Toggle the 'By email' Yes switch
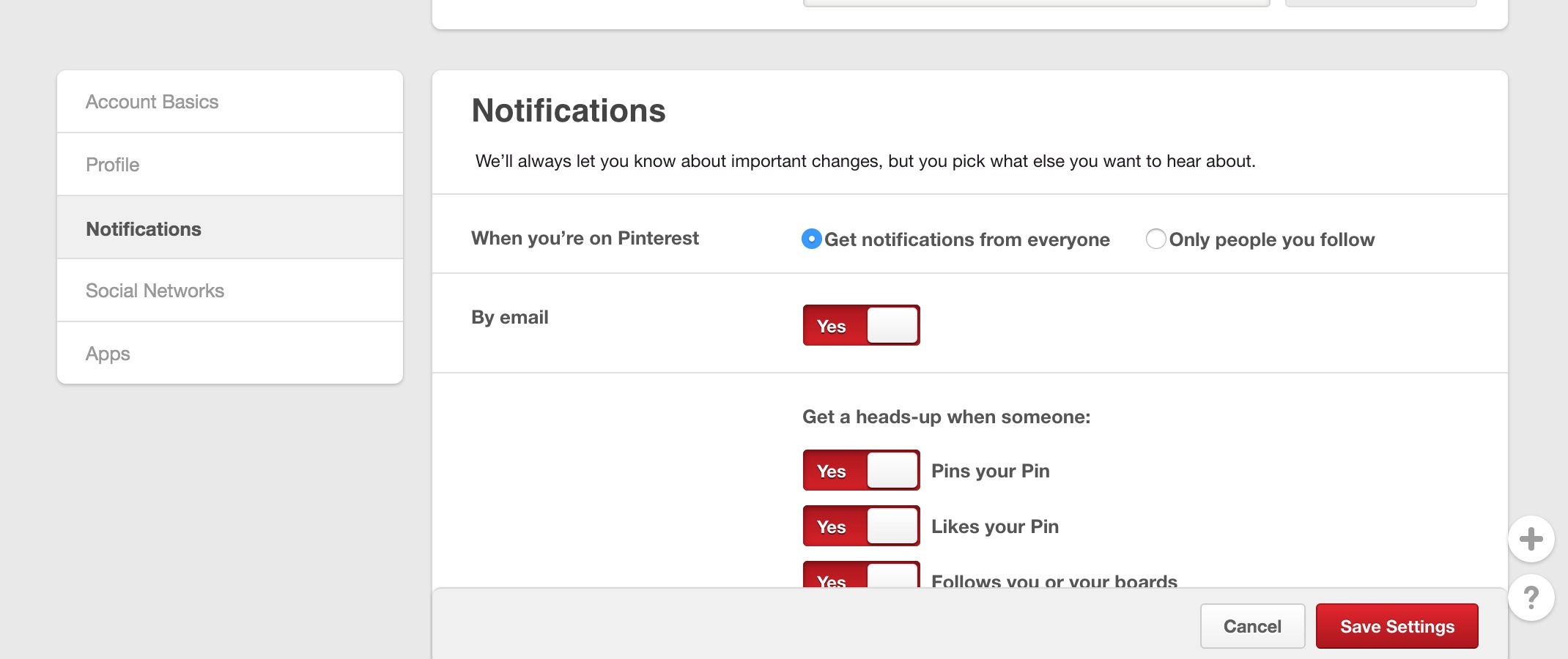The width and height of the screenshot is (1568, 659). point(861,325)
